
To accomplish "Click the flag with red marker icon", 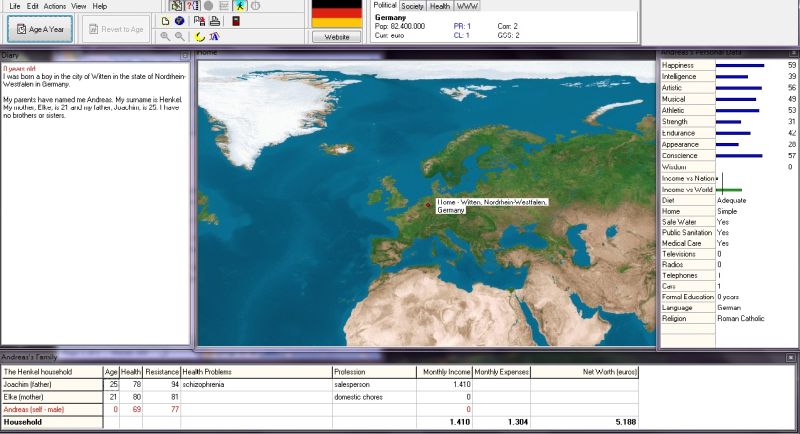I will [x=199, y=21].
